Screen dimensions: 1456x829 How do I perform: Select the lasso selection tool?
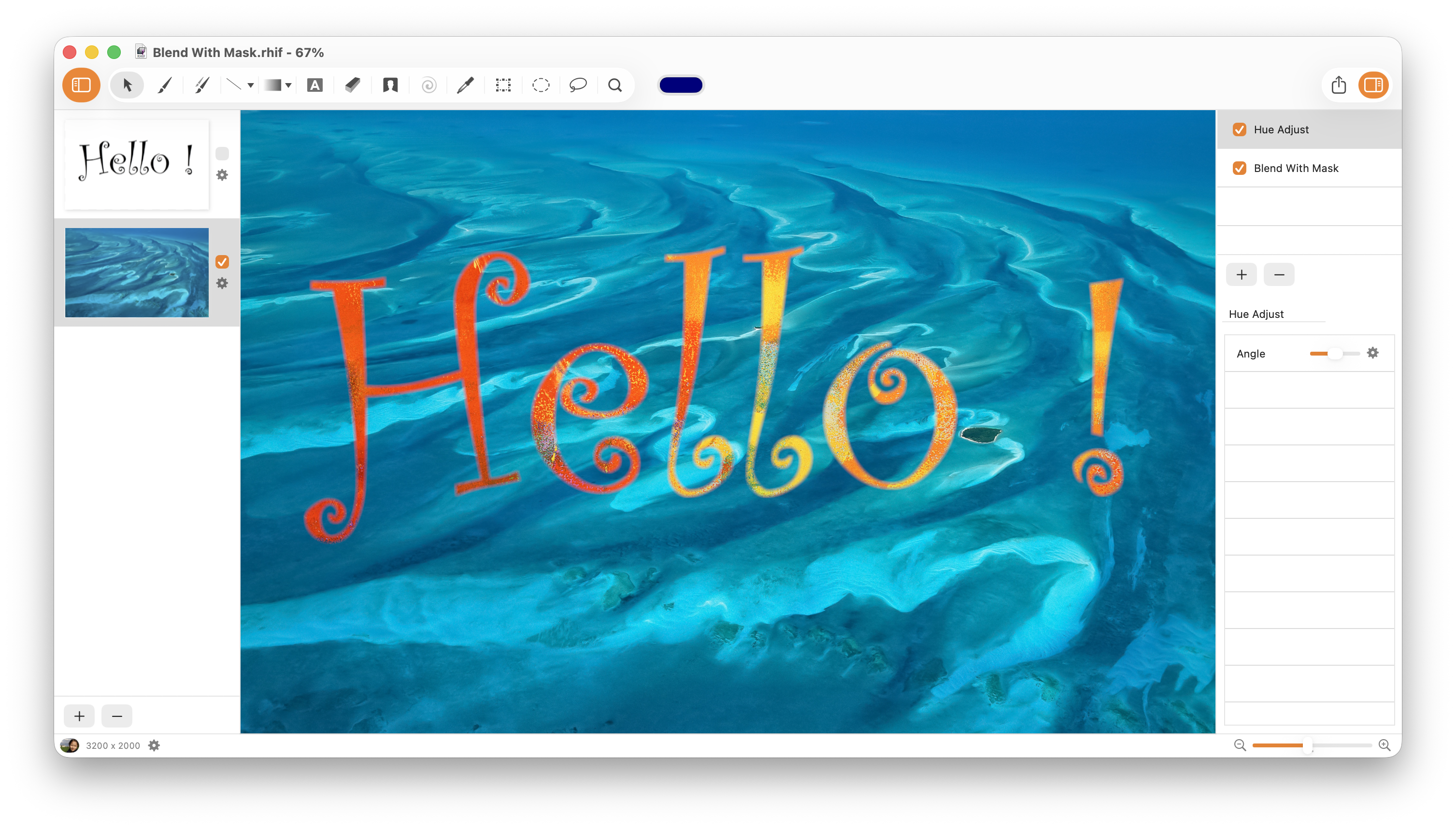(x=578, y=86)
